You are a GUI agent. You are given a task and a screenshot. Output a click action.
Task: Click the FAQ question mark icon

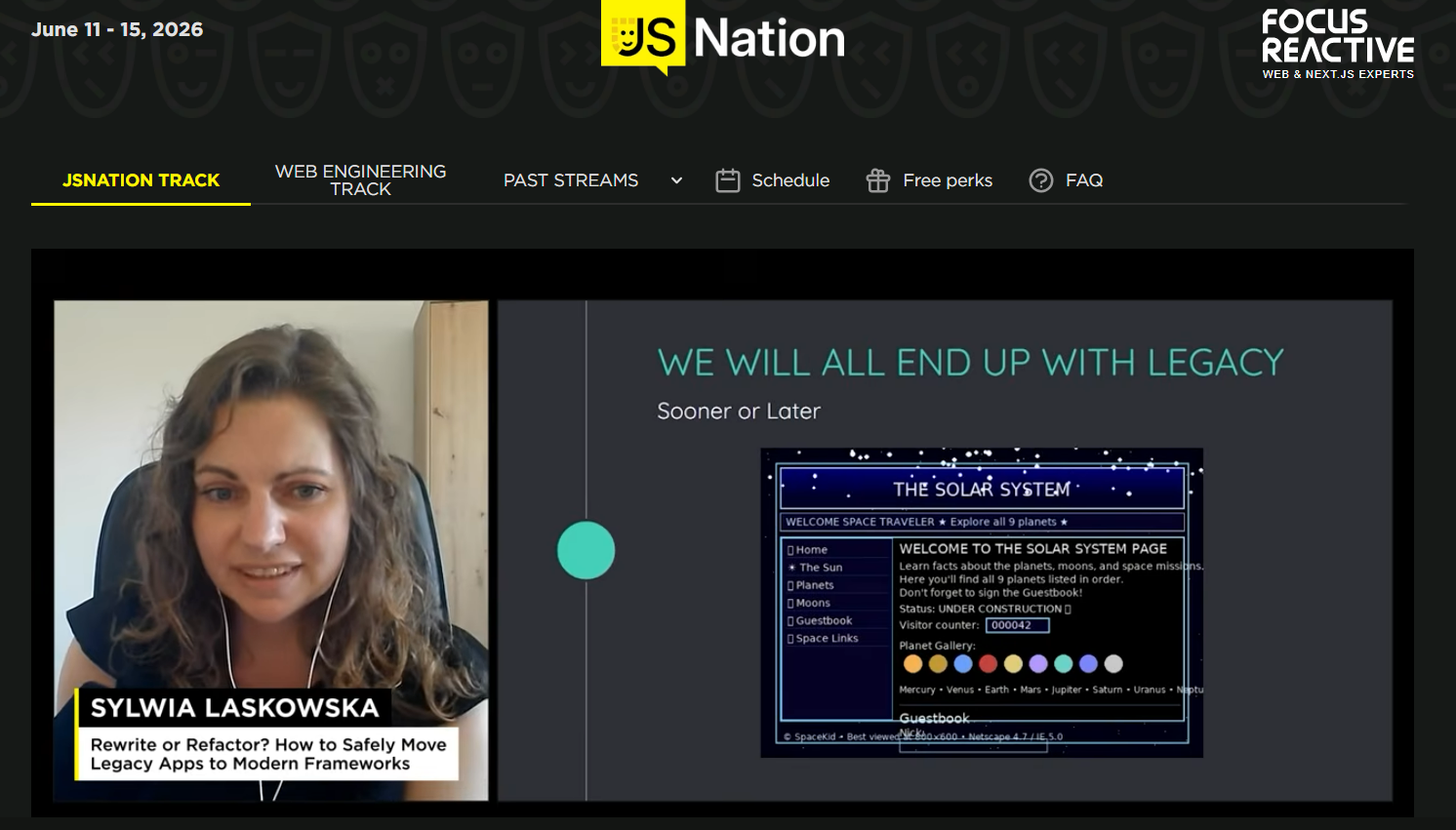1041,180
